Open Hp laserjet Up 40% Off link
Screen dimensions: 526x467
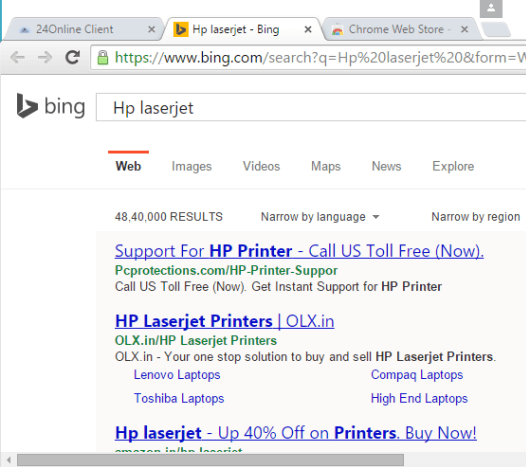click(x=296, y=433)
